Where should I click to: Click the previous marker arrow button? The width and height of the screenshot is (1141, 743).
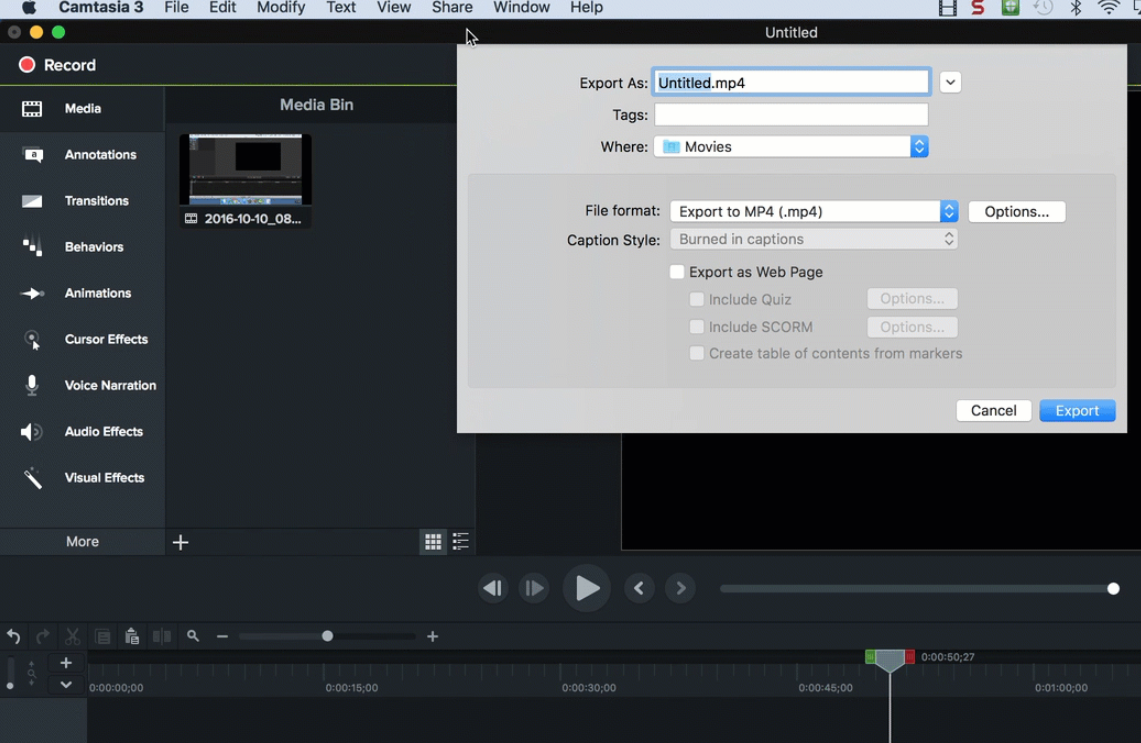click(x=639, y=588)
